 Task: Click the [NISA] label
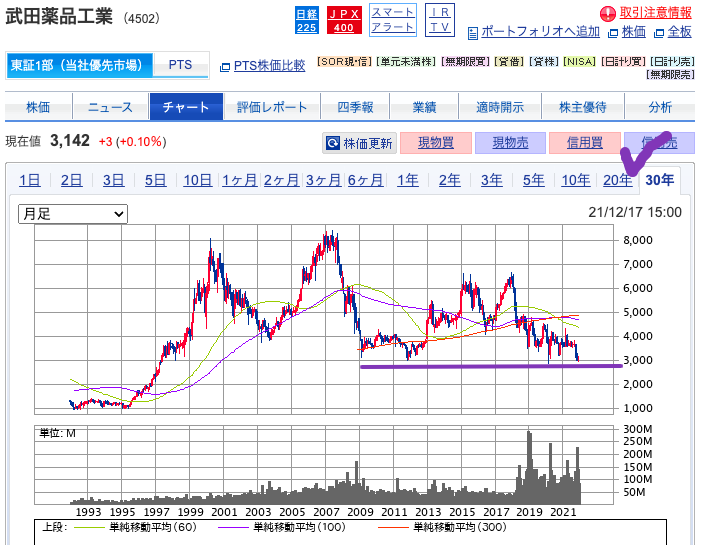coord(579,61)
